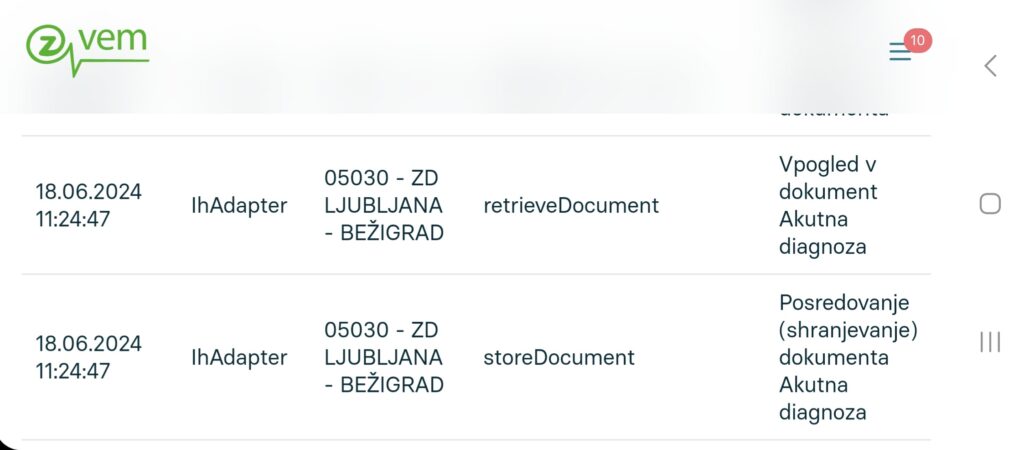This screenshot has height=450, width=1024.
Task: Click the 'vem' logo text
Action: (112, 41)
